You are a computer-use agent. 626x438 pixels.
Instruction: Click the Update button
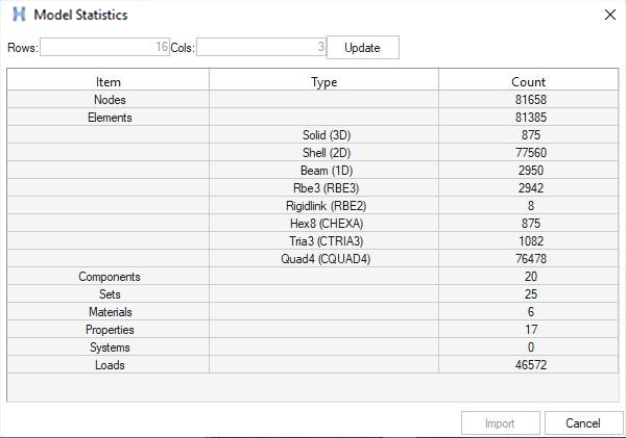[362, 48]
